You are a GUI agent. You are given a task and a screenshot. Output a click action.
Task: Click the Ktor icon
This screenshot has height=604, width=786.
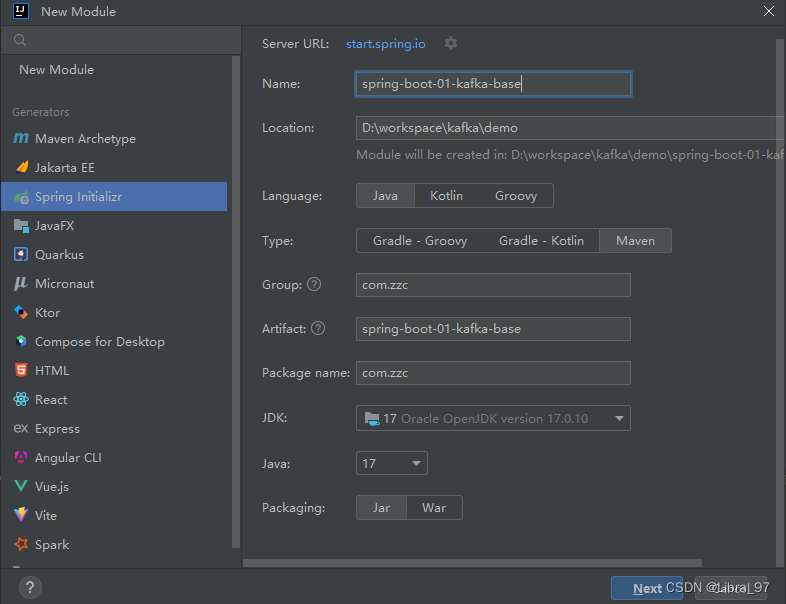coord(21,312)
